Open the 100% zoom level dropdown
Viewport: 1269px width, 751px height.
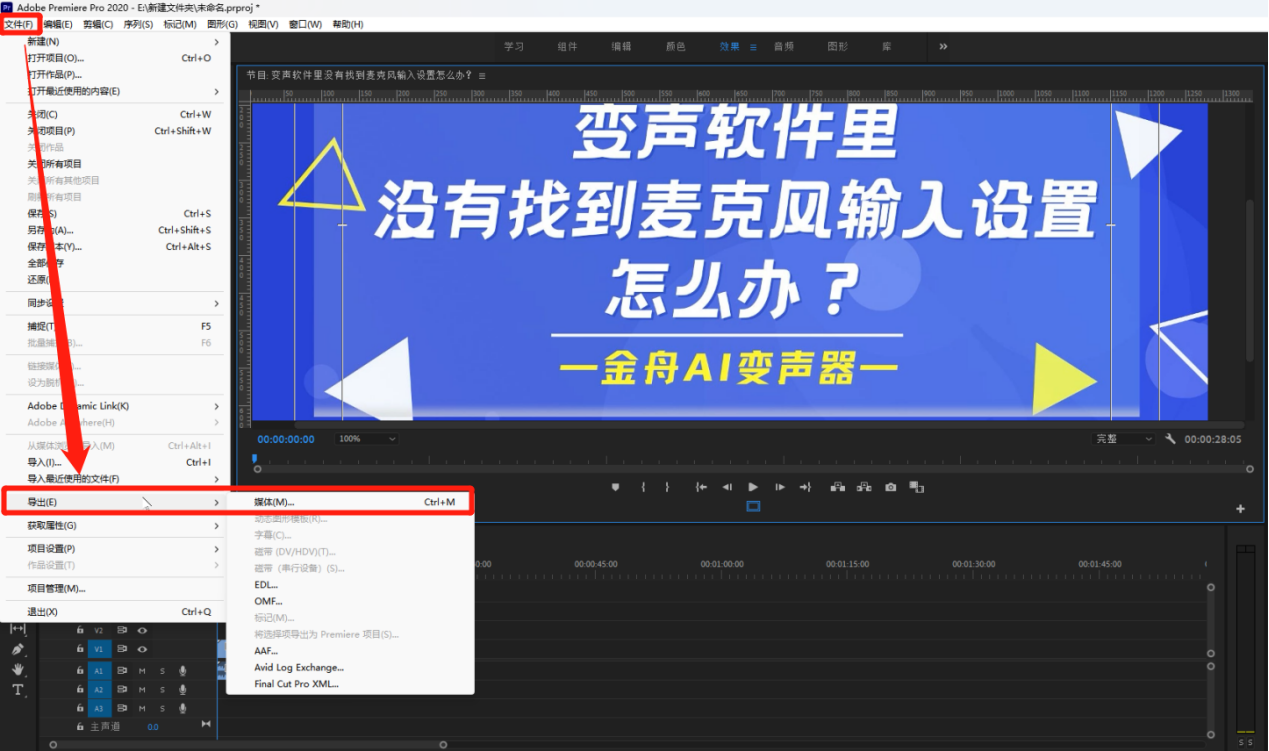pyautogui.click(x=367, y=439)
